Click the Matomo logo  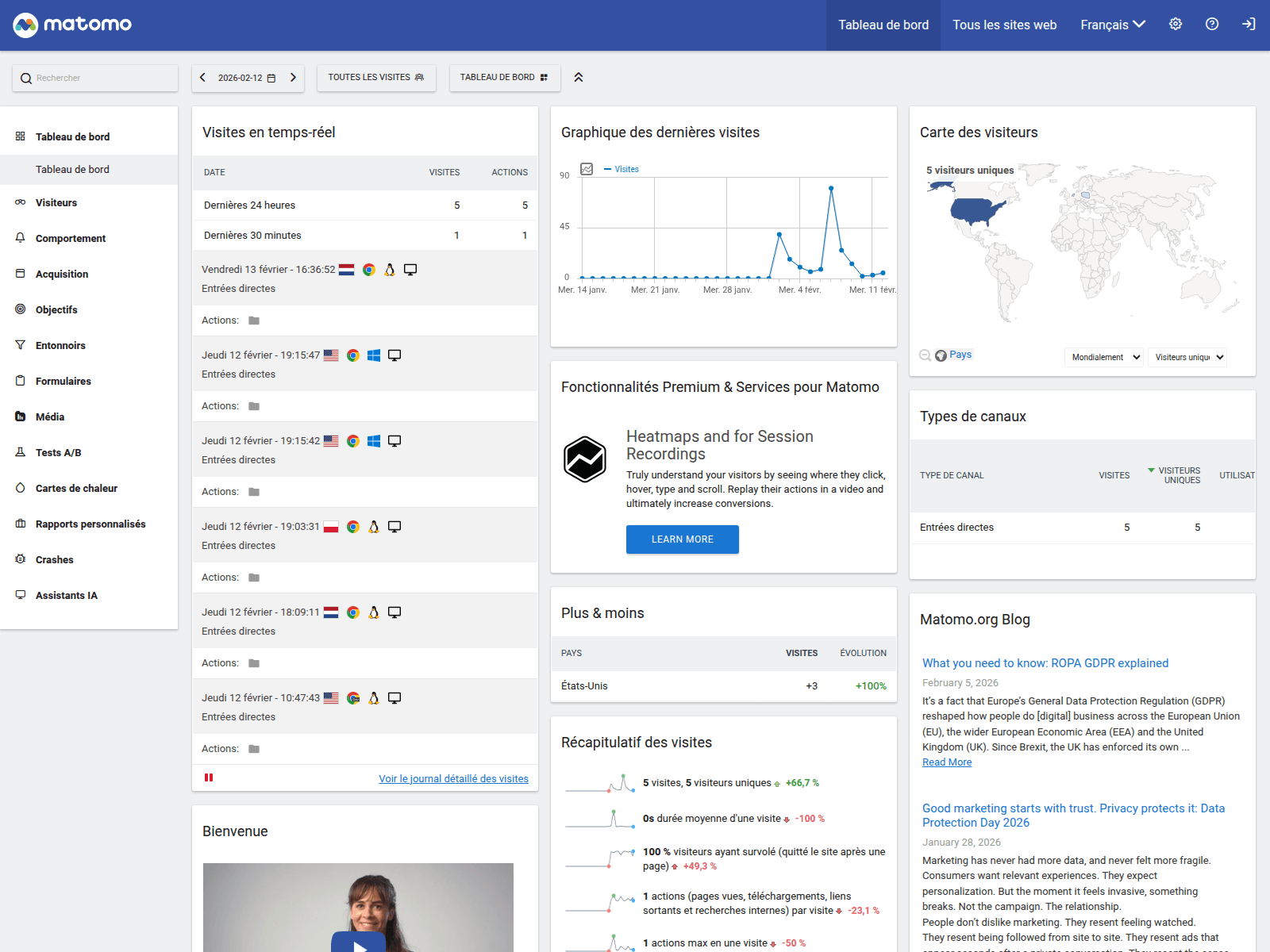click(x=72, y=25)
